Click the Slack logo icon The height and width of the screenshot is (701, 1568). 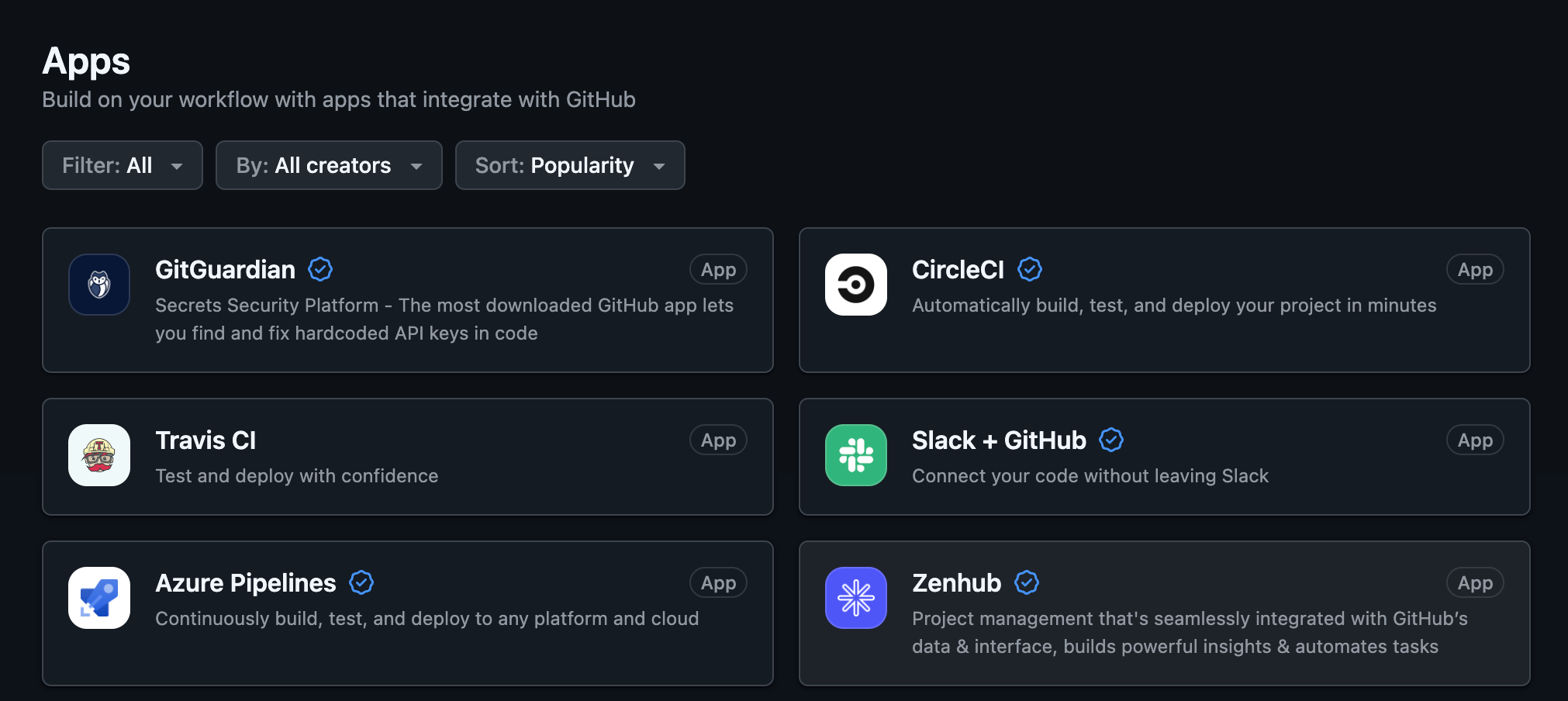[855, 455]
